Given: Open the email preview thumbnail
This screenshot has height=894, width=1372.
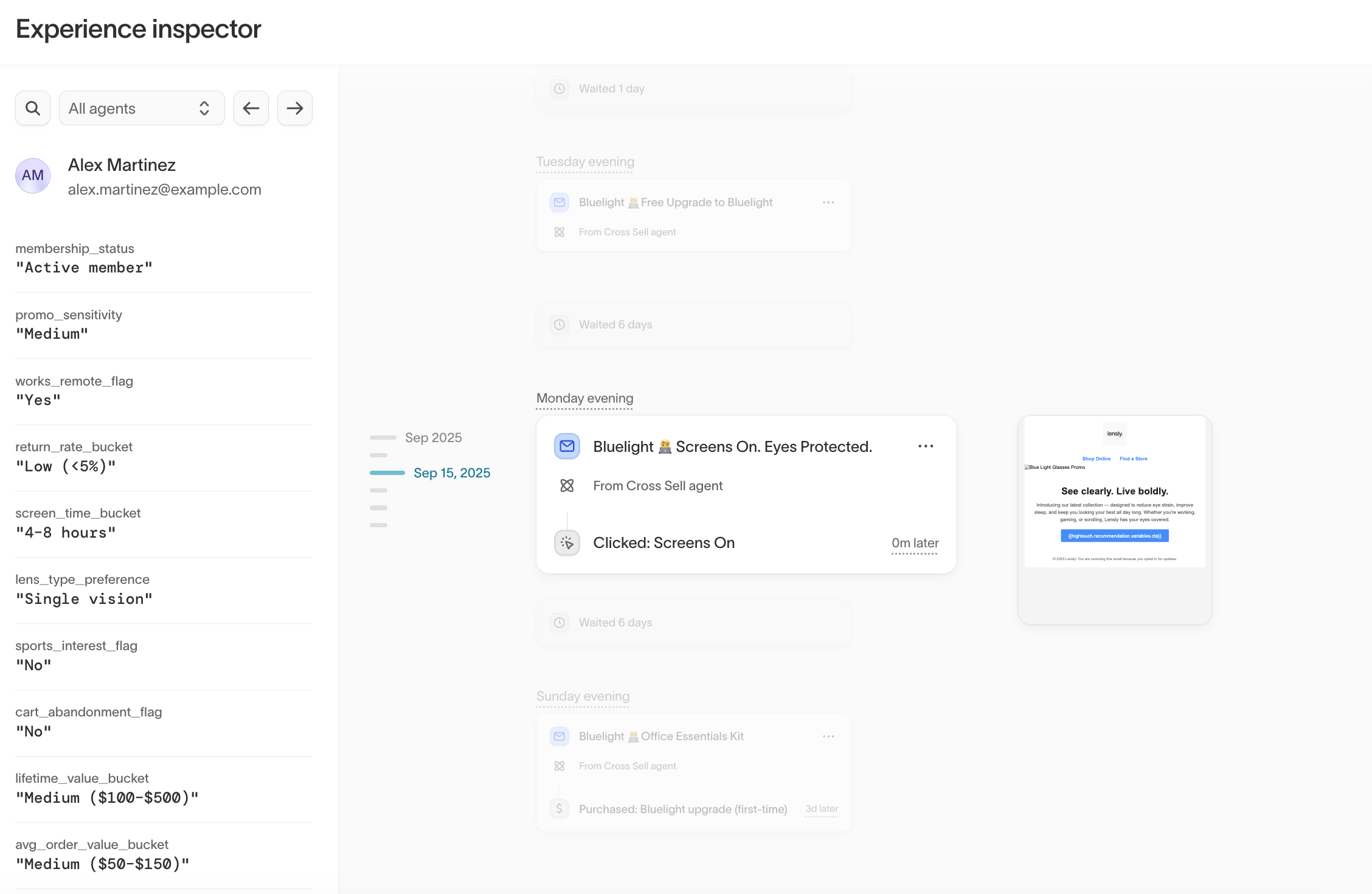Looking at the screenshot, I should tap(1115, 519).
